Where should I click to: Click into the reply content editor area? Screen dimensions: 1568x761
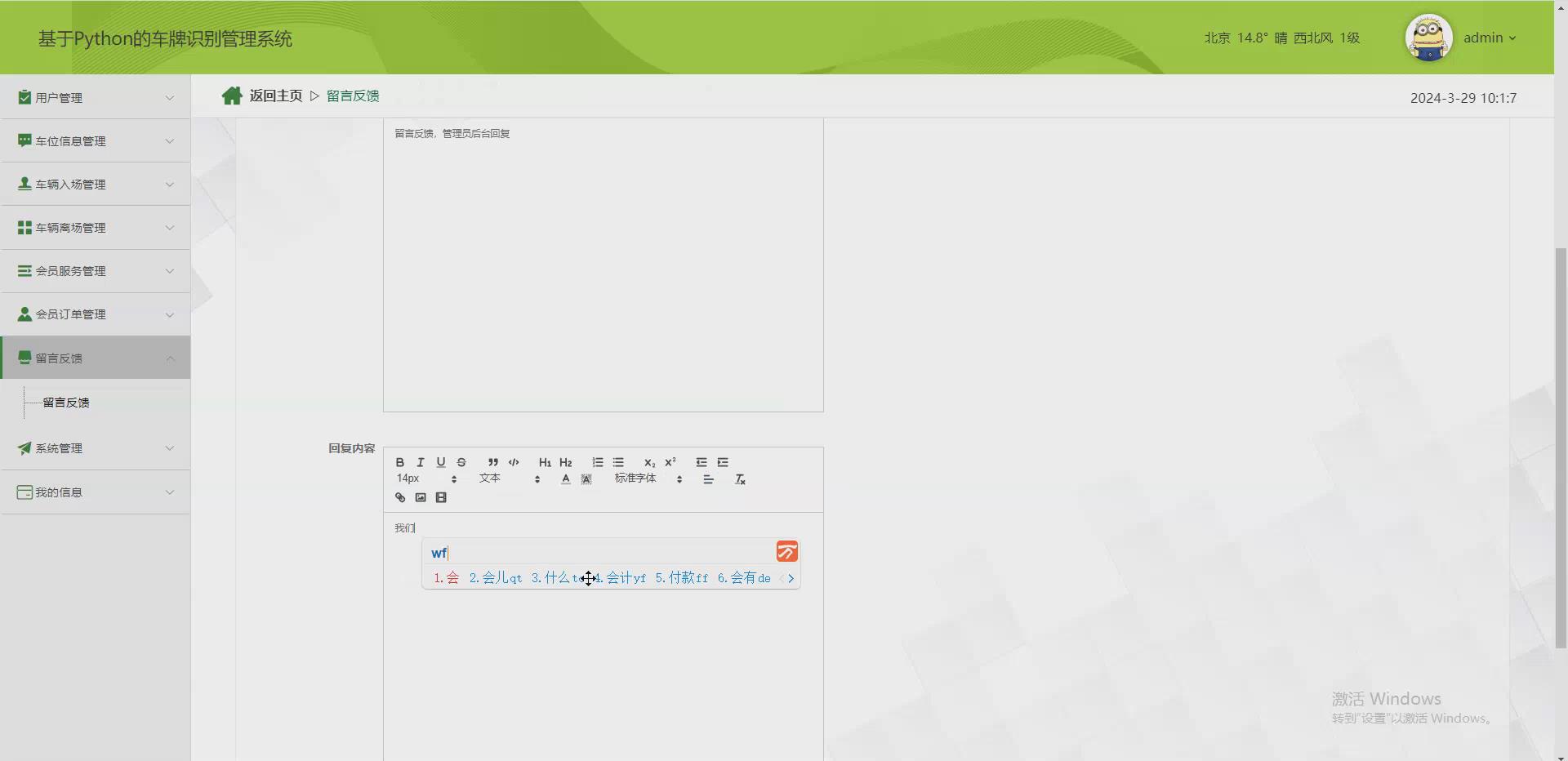[x=604, y=637]
